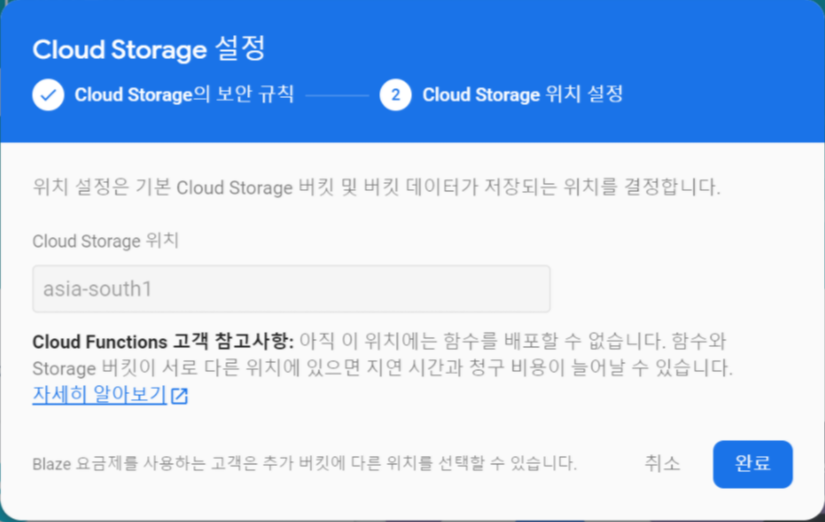Image resolution: width=825 pixels, height=522 pixels.
Task: Click the 취소 button
Action: click(x=662, y=464)
